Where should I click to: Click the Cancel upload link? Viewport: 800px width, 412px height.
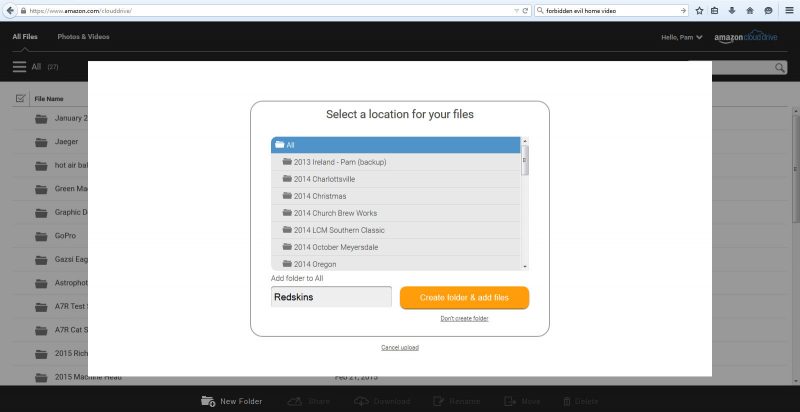click(399, 347)
